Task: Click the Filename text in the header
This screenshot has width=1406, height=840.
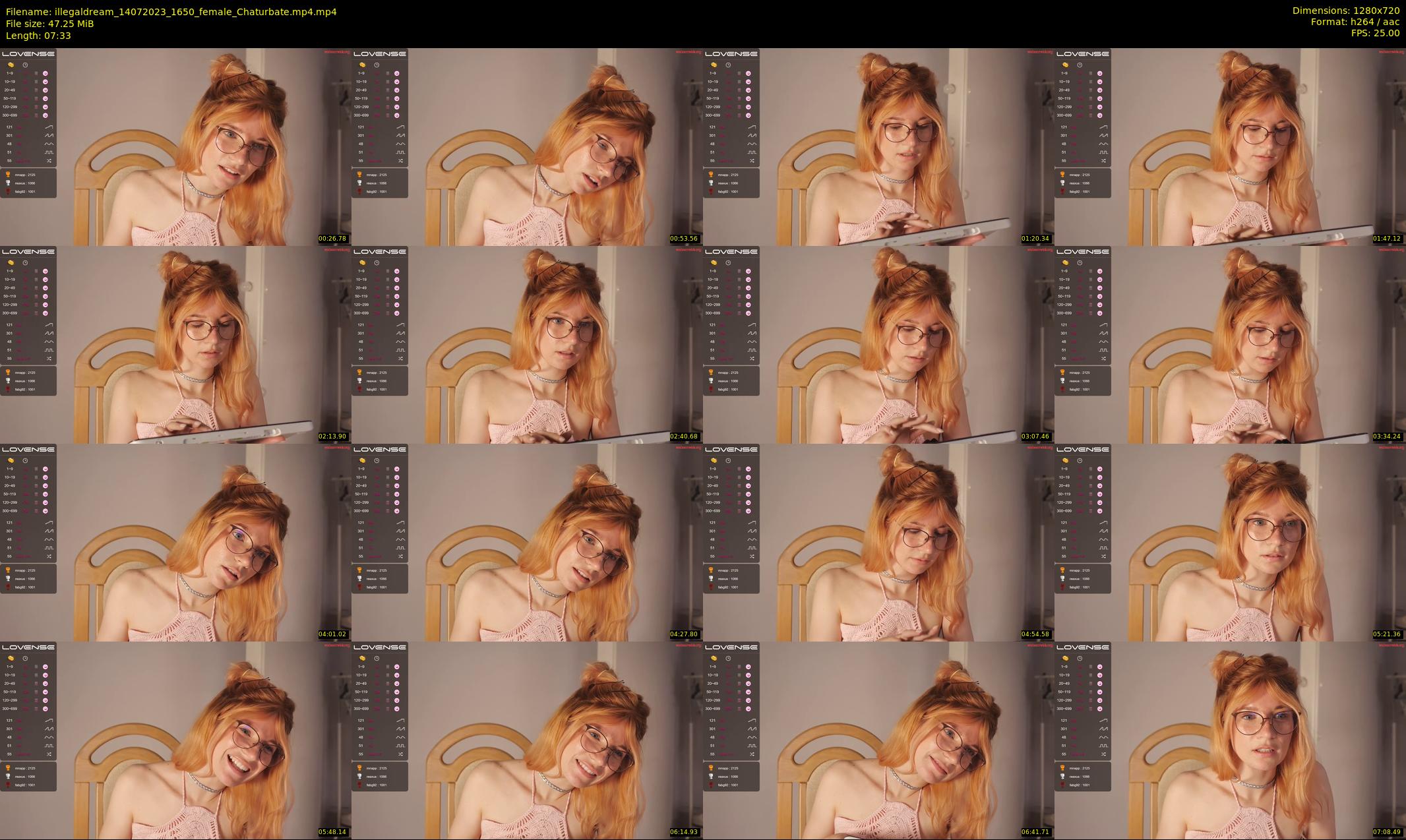Action: coord(171,11)
